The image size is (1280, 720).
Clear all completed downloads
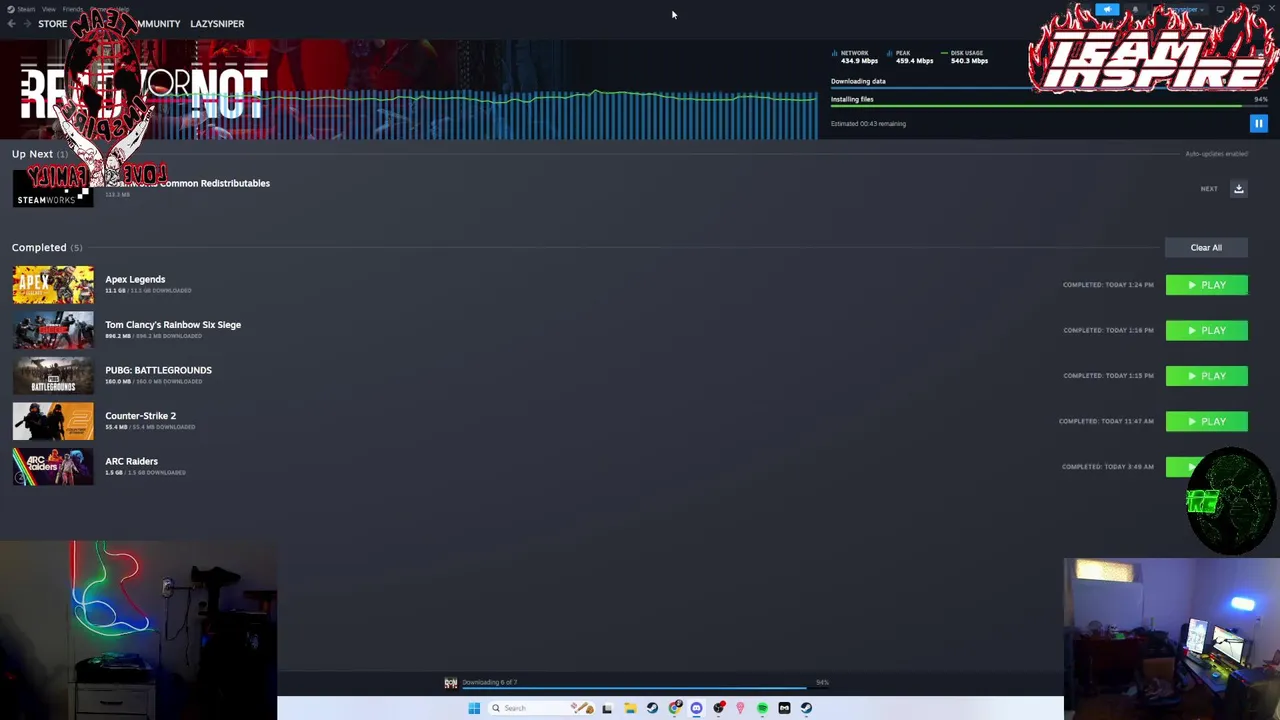(x=1206, y=248)
